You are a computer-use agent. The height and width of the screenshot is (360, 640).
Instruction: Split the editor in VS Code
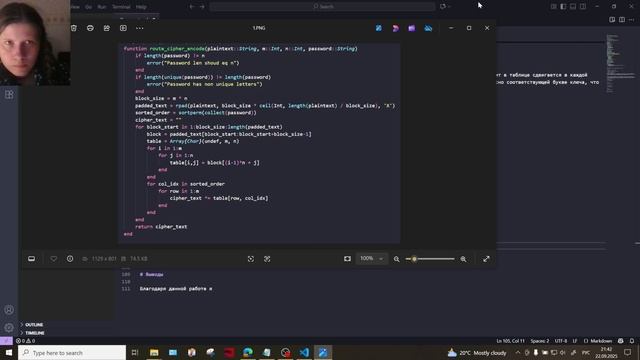622,20
